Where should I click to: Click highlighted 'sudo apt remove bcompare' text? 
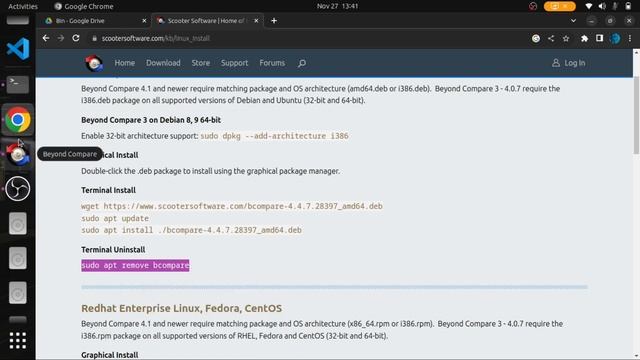pos(135,265)
